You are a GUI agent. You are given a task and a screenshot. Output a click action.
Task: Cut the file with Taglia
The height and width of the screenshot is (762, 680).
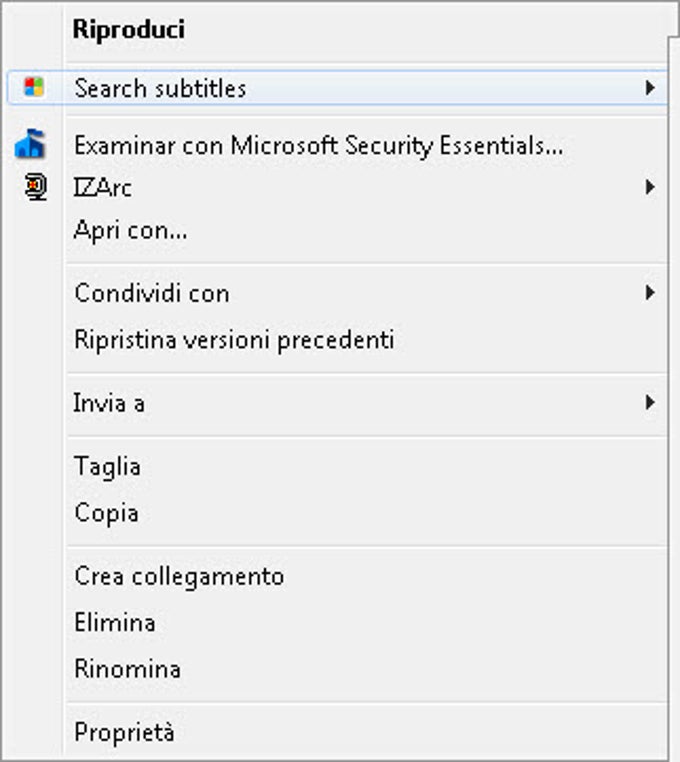point(107,467)
